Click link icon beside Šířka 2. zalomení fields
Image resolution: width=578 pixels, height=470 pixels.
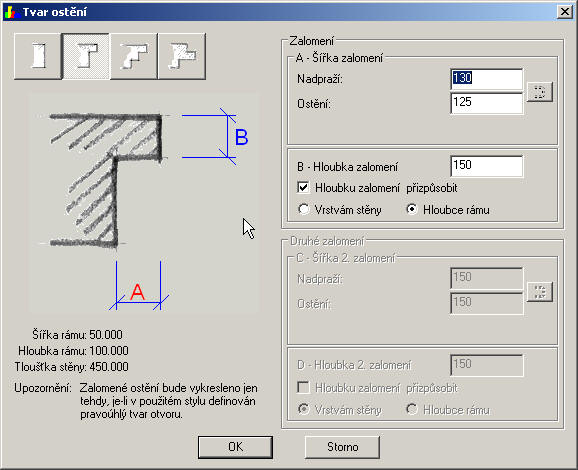click(540, 292)
